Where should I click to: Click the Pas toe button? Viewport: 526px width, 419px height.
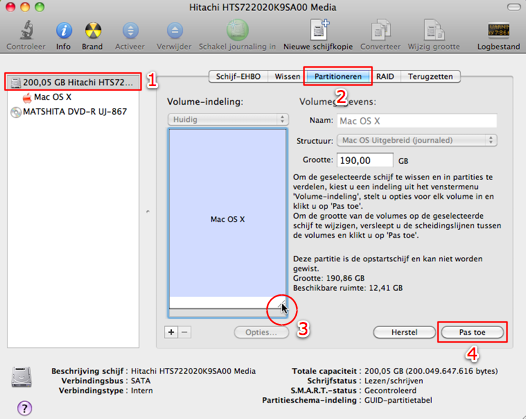472,332
